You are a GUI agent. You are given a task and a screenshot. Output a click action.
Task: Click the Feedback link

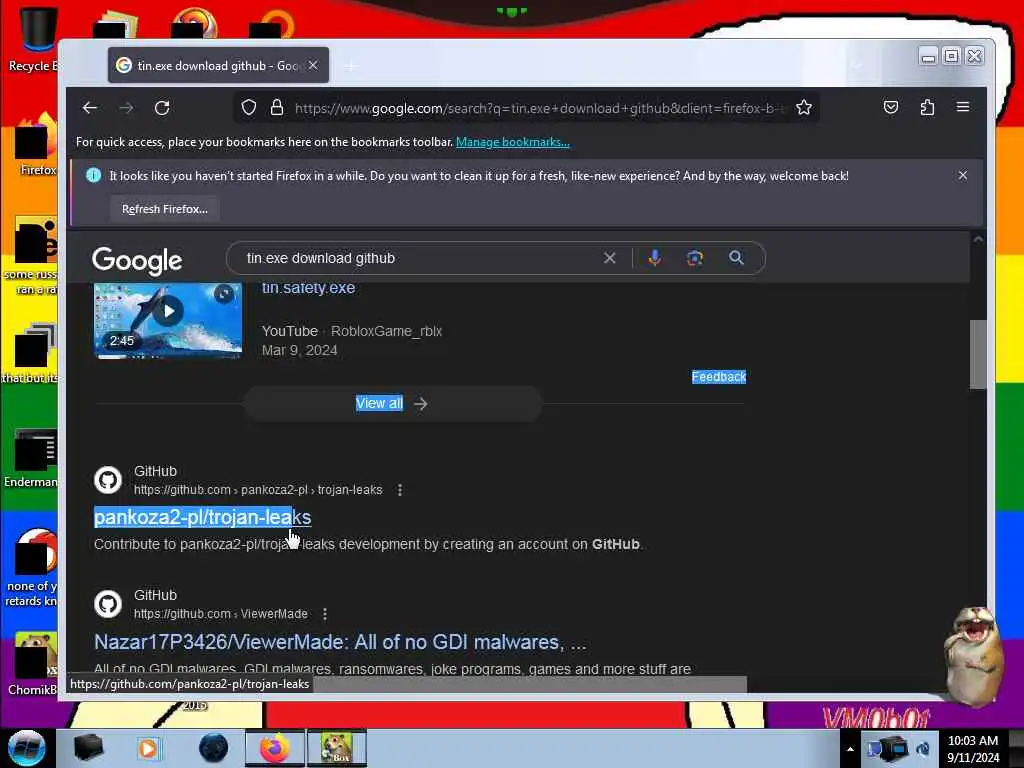tap(718, 377)
